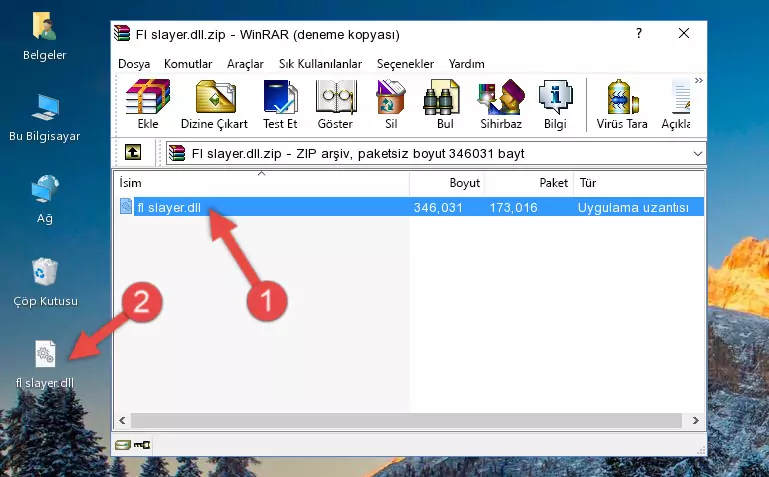769x477 pixels.
Task: Open the Araçlar menu
Action: click(x=245, y=64)
